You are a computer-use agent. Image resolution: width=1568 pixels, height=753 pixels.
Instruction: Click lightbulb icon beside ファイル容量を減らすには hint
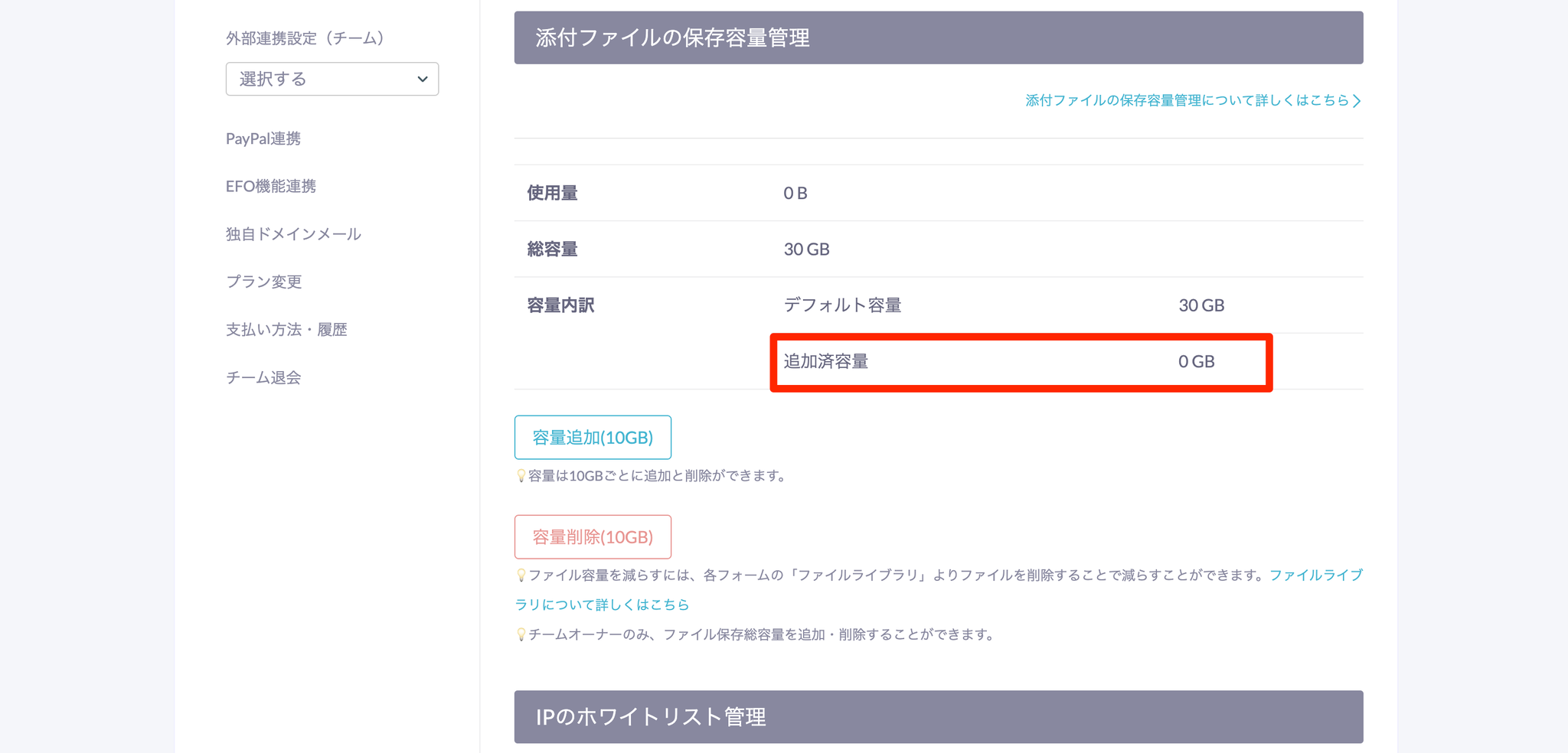click(x=521, y=575)
